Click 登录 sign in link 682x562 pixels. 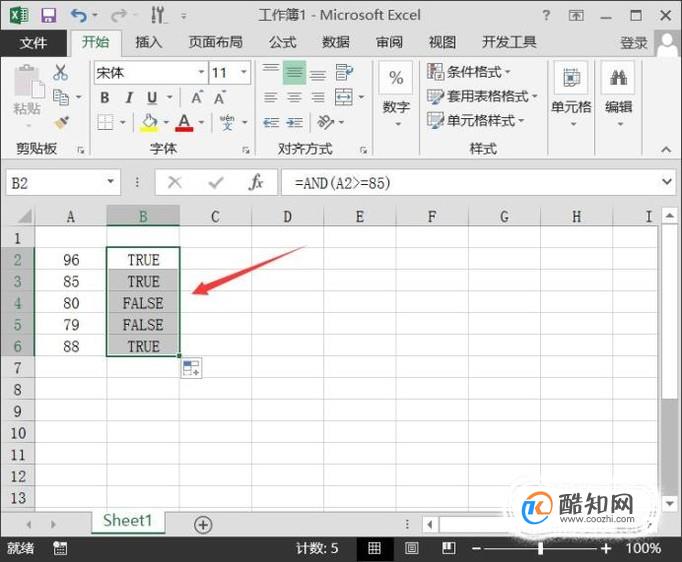click(634, 43)
